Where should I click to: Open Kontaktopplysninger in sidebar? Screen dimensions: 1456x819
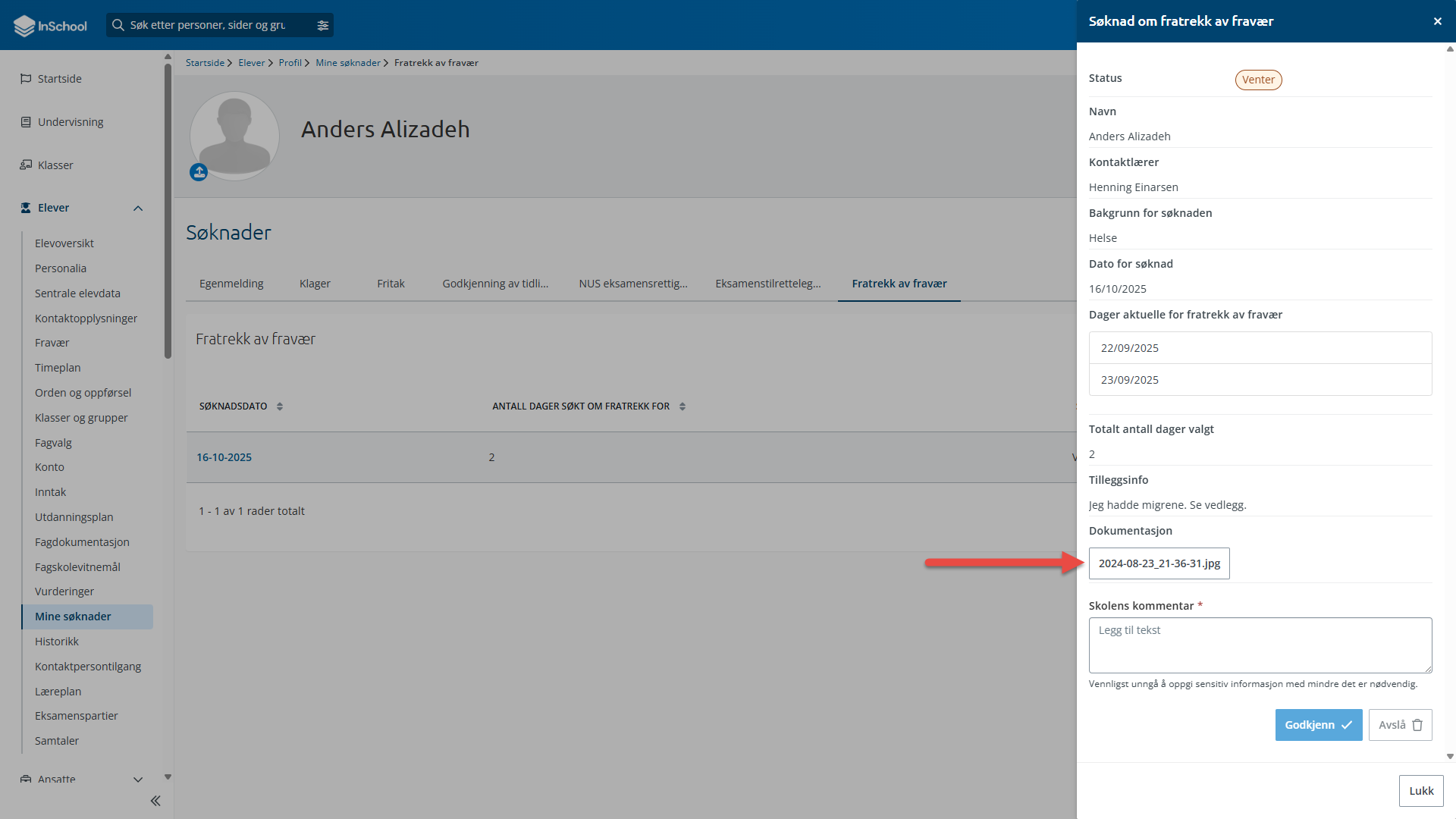86,318
